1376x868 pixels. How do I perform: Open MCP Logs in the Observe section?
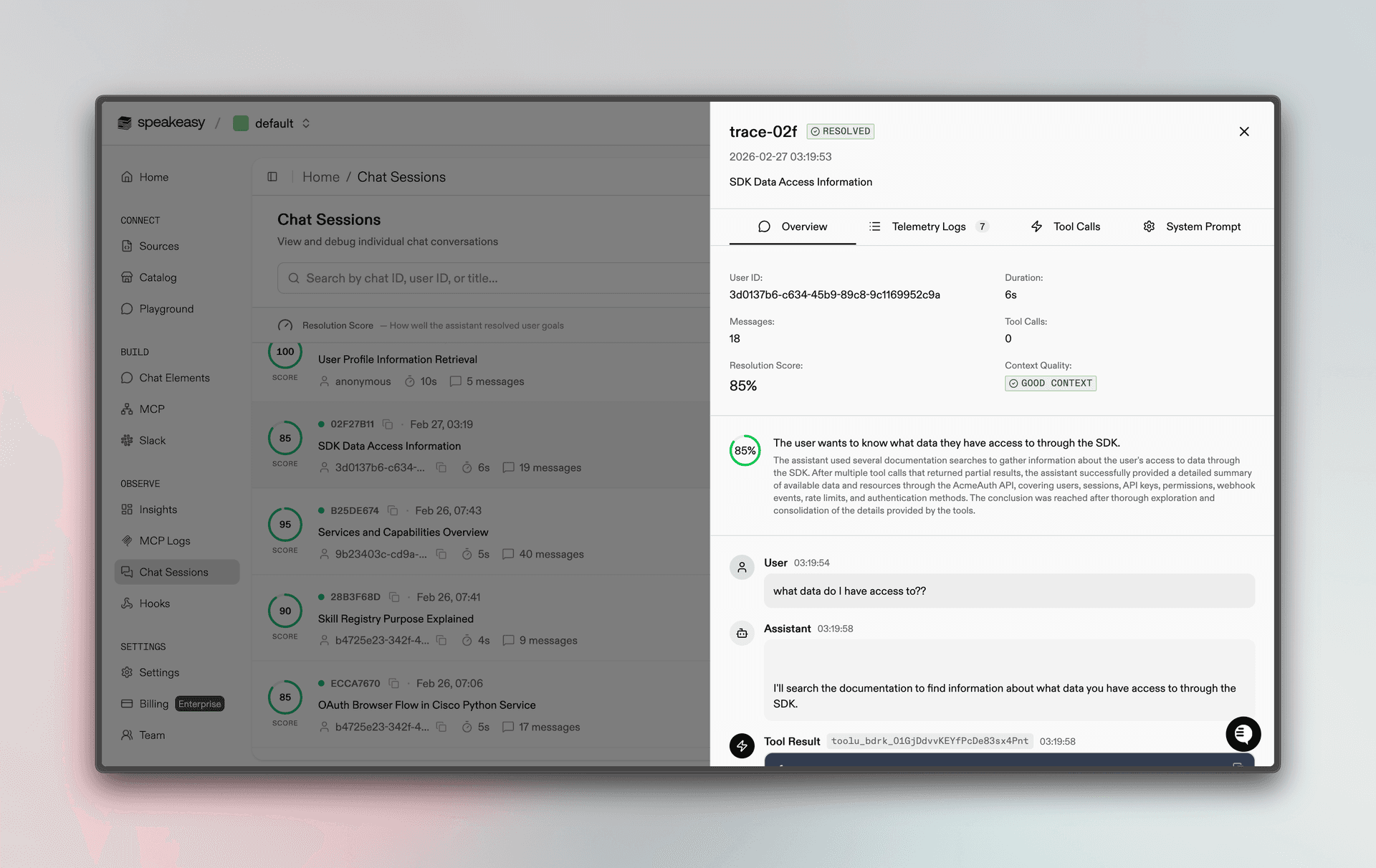click(165, 540)
